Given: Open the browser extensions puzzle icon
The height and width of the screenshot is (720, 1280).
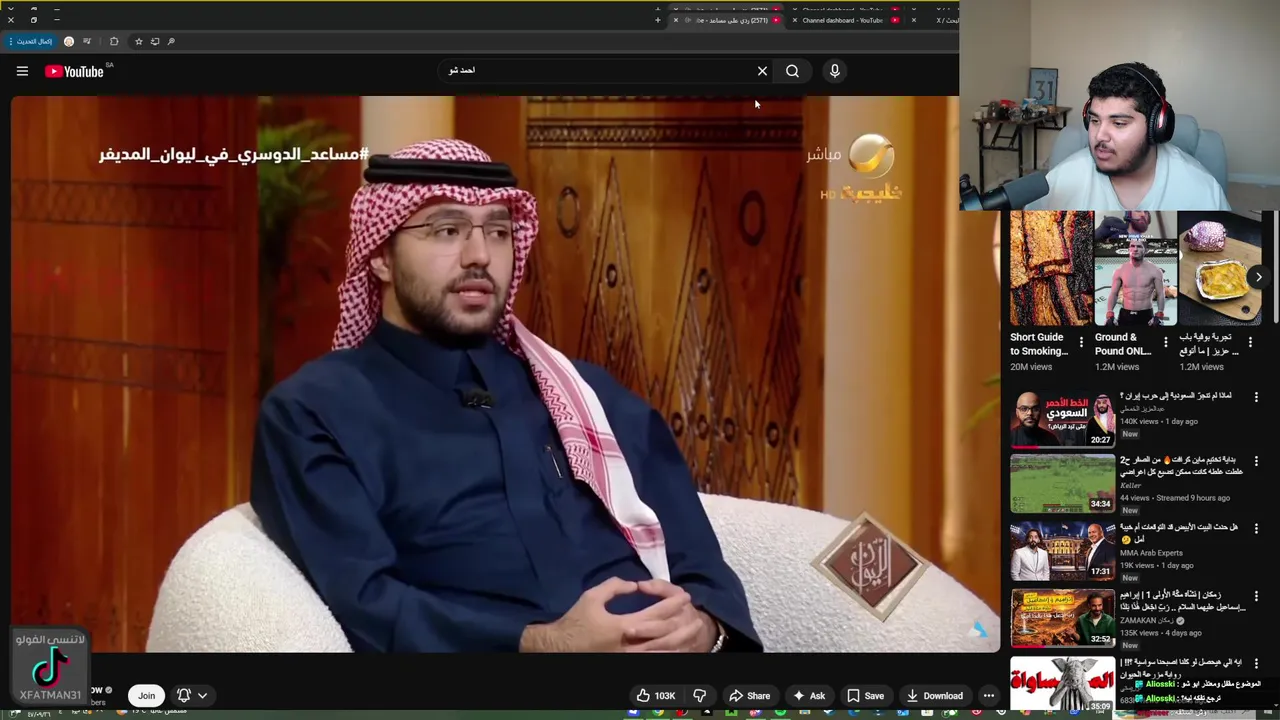Looking at the screenshot, I should tap(114, 41).
